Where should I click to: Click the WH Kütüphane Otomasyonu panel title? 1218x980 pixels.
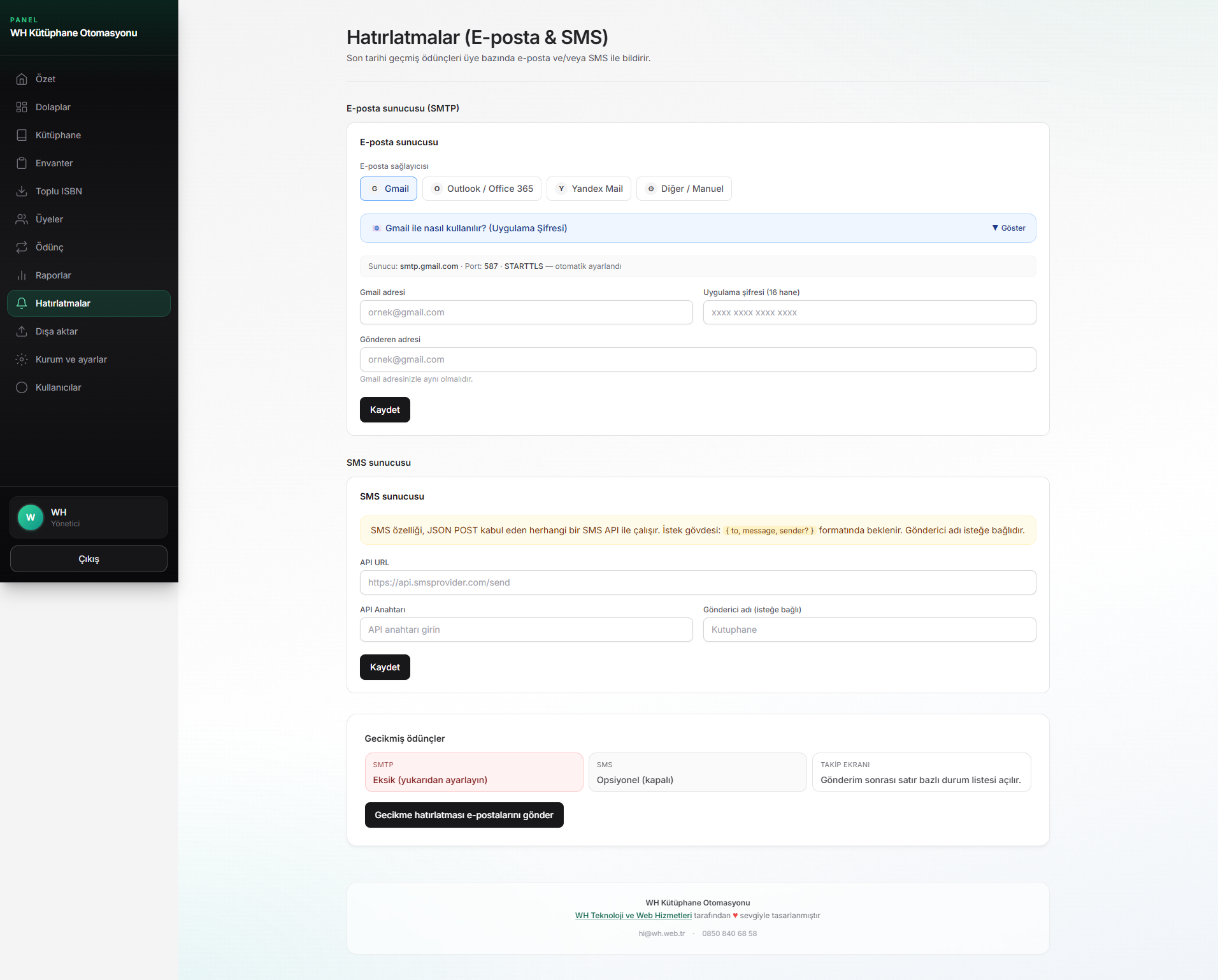point(74,33)
